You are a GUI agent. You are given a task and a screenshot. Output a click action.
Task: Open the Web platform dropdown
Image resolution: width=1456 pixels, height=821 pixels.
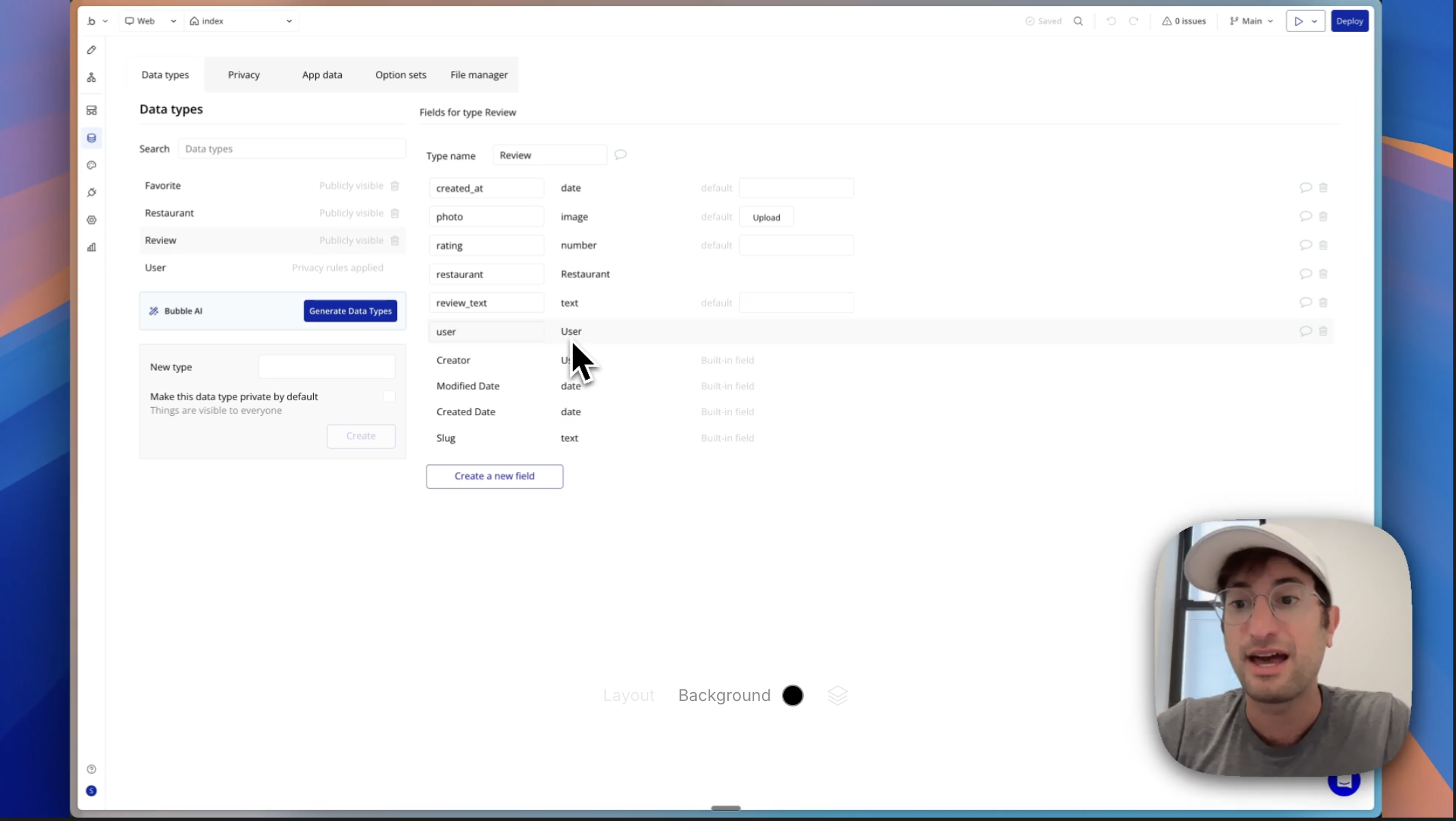pyautogui.click(x=150, y=21)
